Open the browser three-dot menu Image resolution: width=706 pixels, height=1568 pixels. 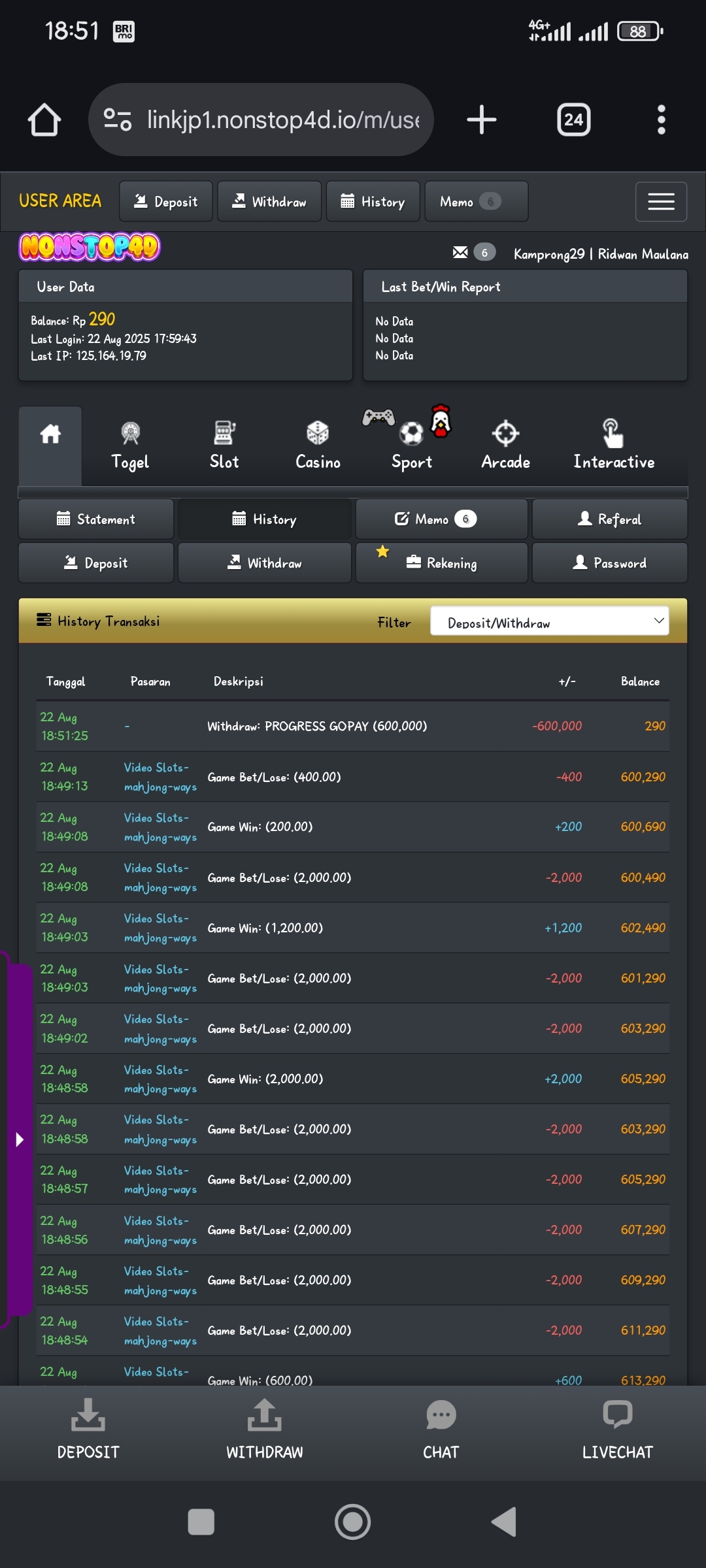(x=661, y=120)
